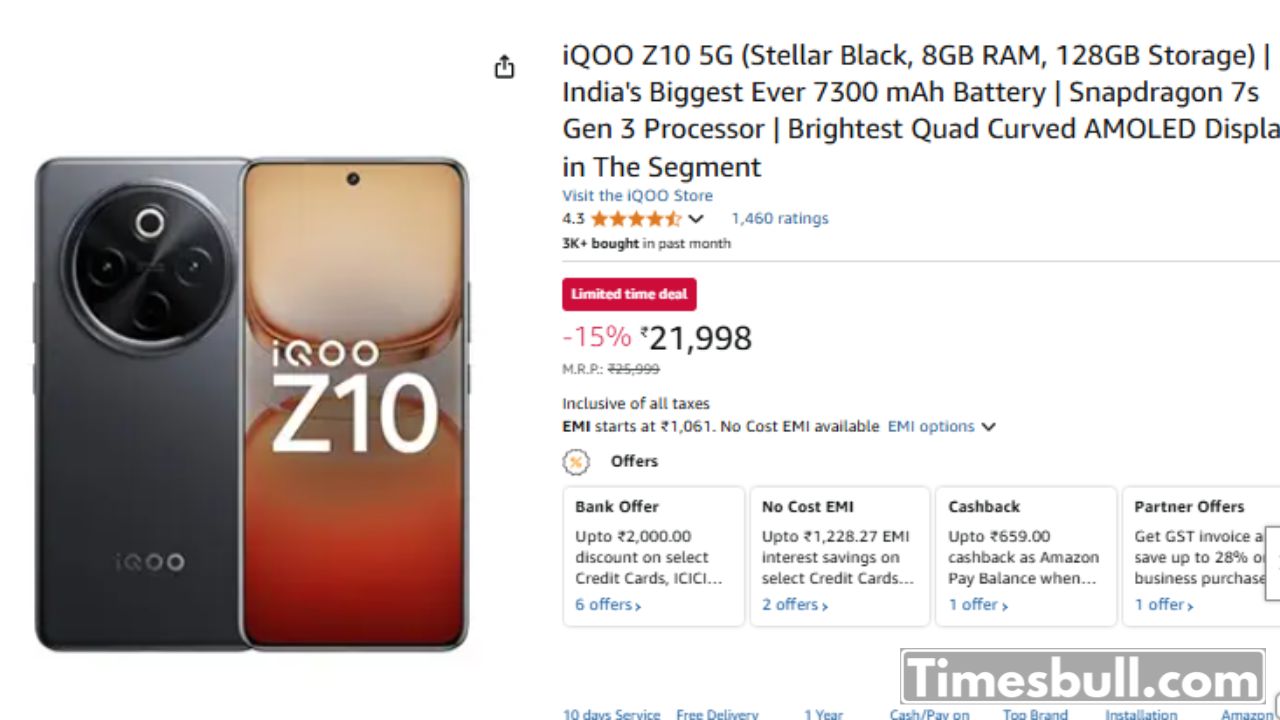Viewport: 1280px width, 720px height.
Task: Click the Offers percent badge icon
Action: tap(576, 462)
